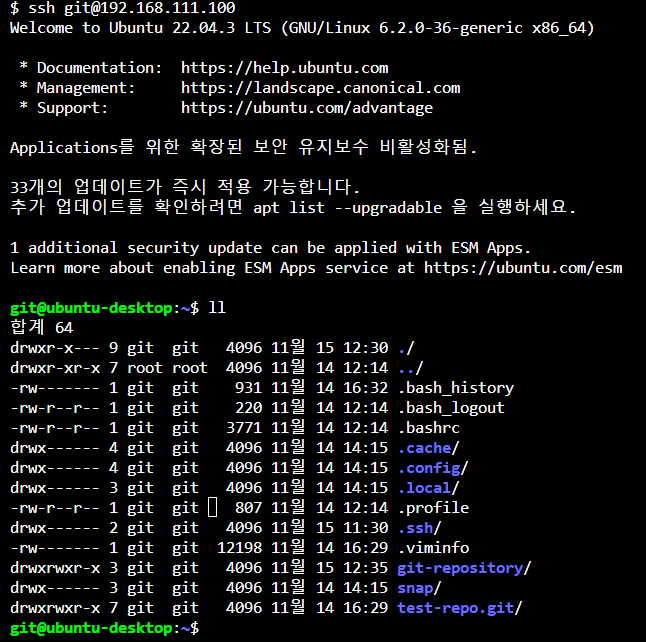Click the text cursor box beside .profile row
The image size is (646, 642).
click(x=213, y=507)
